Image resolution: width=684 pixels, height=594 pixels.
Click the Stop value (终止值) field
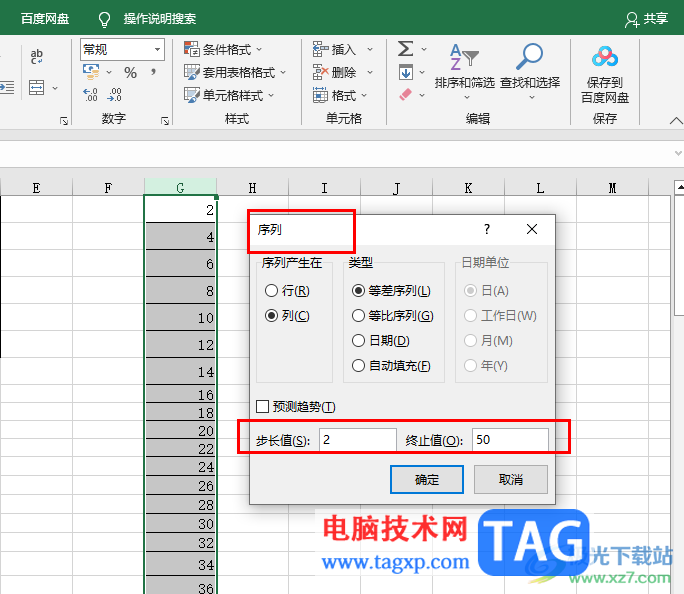[510, 439]
